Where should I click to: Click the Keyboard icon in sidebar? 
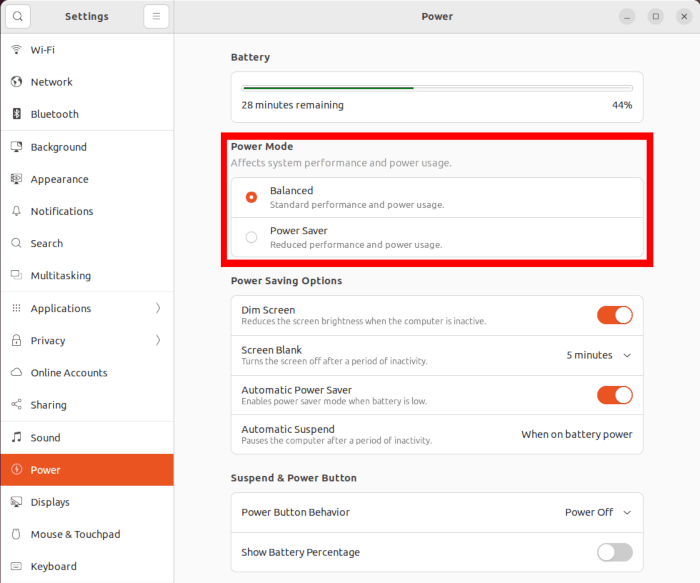coord(17,566)
